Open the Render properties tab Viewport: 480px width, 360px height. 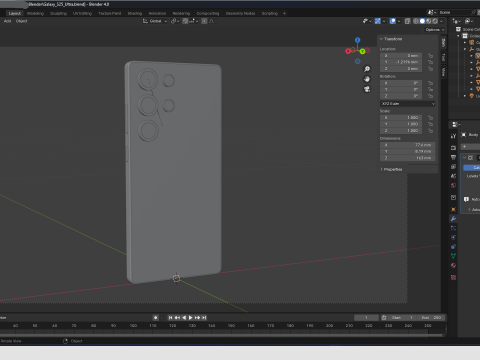pyautogui.click(x=453, y=148)
